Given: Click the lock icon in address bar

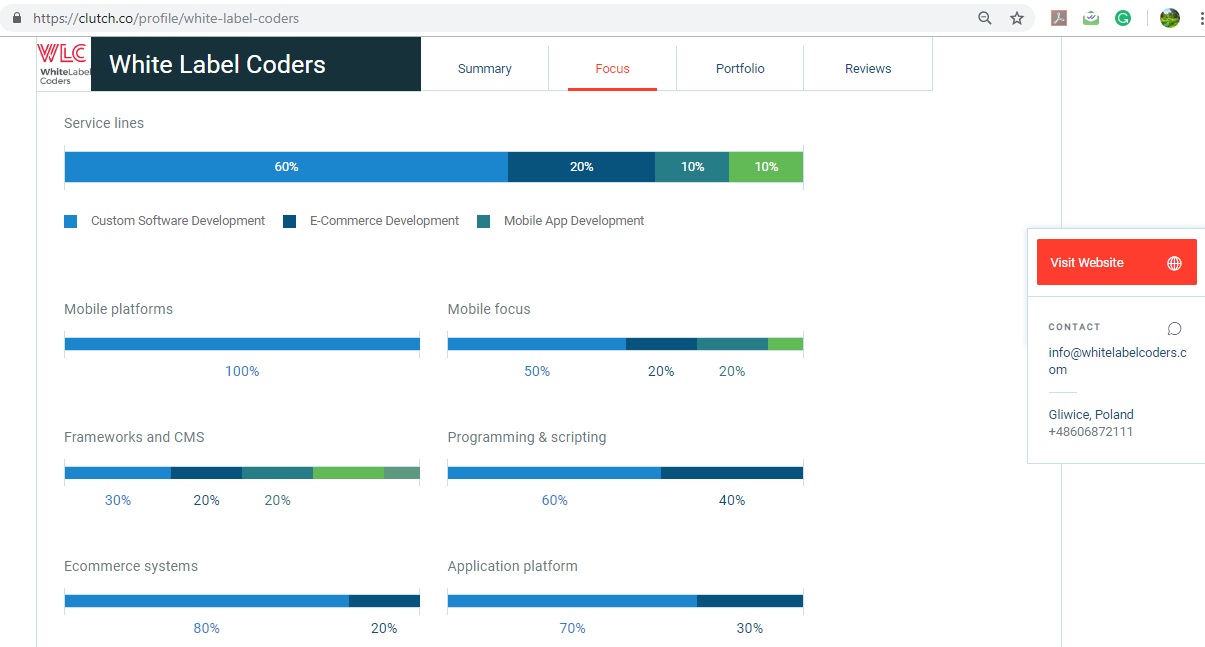Looking at the screenshot, I should (x=17, y=18).
